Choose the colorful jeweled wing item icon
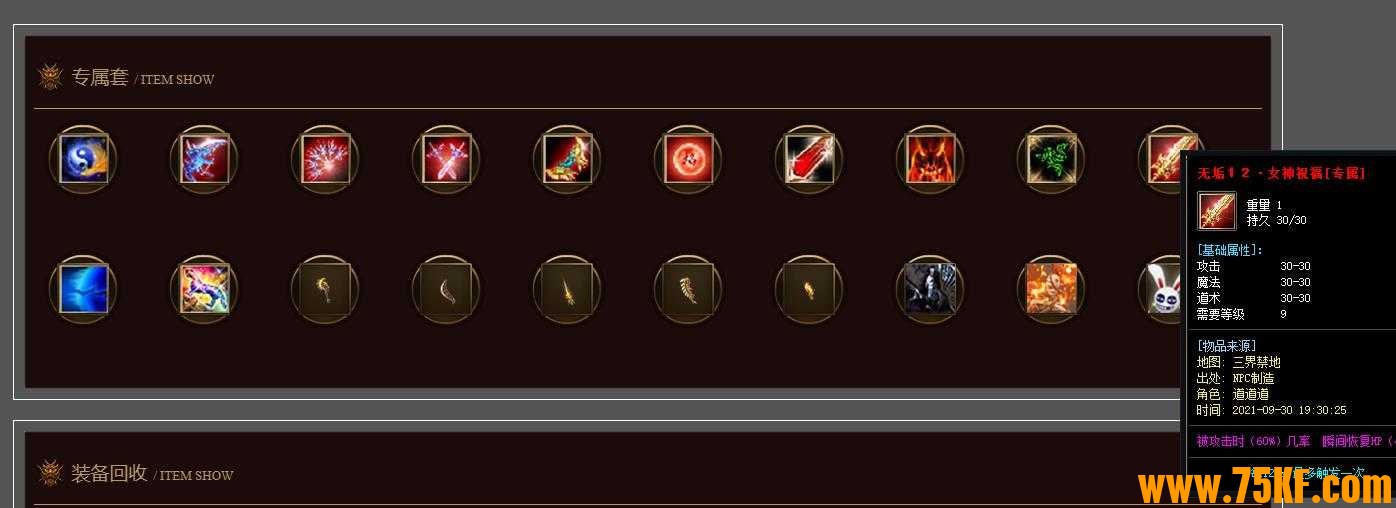Viewport: 1396px width, 508px height. pyautogui.click(x=567, y=159)
